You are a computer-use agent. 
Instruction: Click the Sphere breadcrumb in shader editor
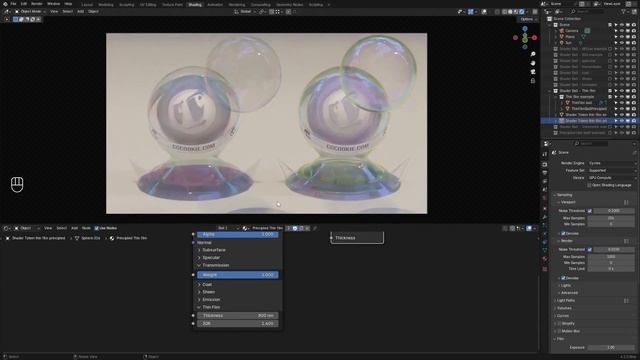pos(87,238)
